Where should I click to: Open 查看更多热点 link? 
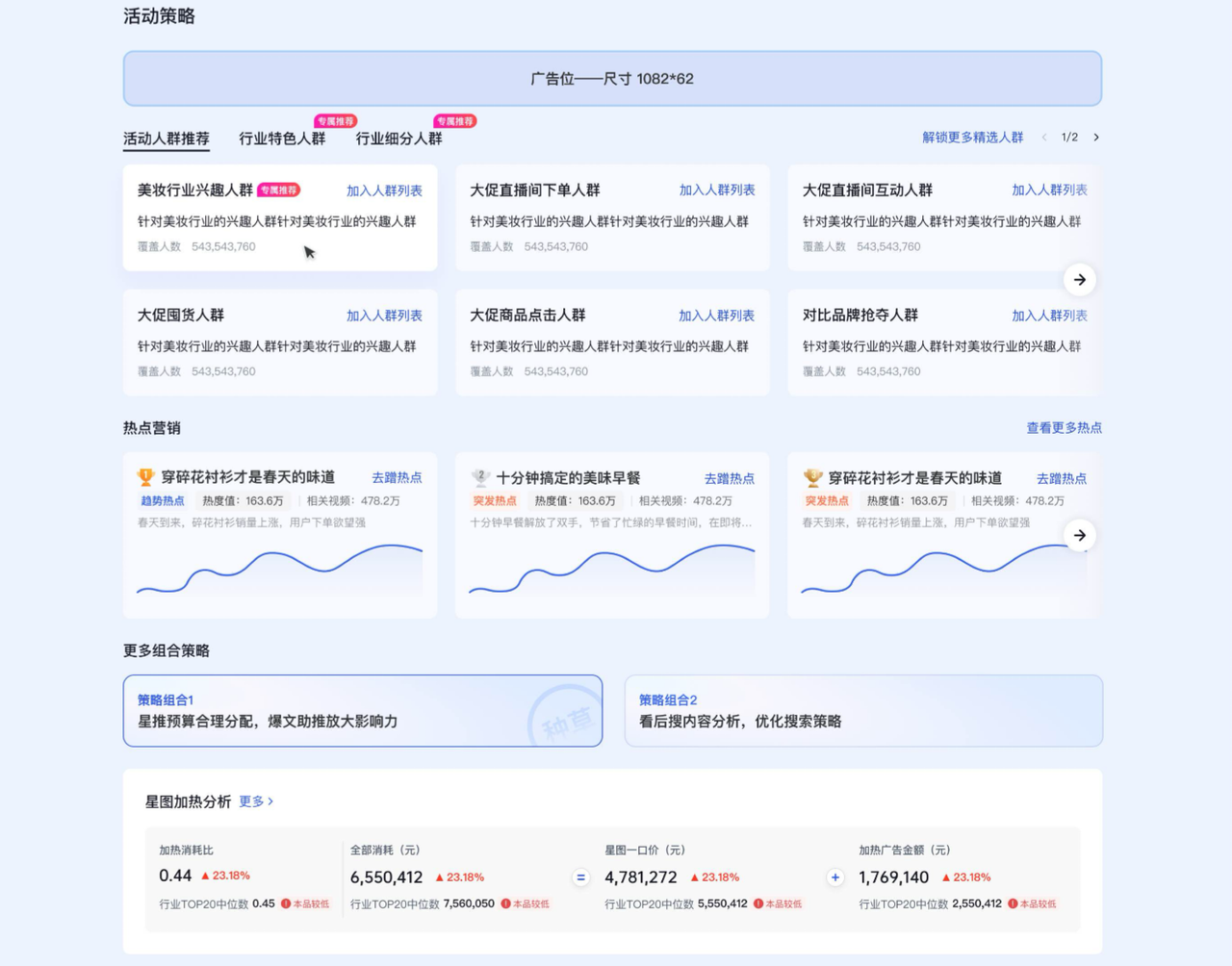[1064, 428]
